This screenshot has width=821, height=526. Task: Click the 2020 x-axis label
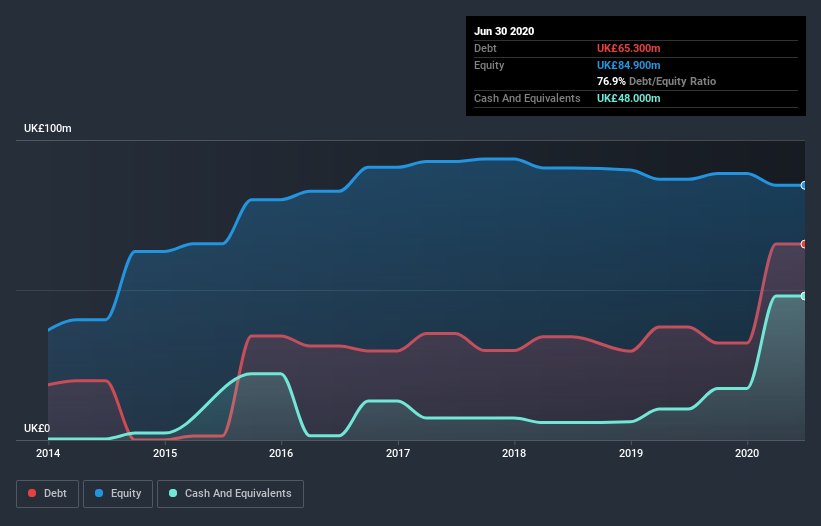coord(747,453)
